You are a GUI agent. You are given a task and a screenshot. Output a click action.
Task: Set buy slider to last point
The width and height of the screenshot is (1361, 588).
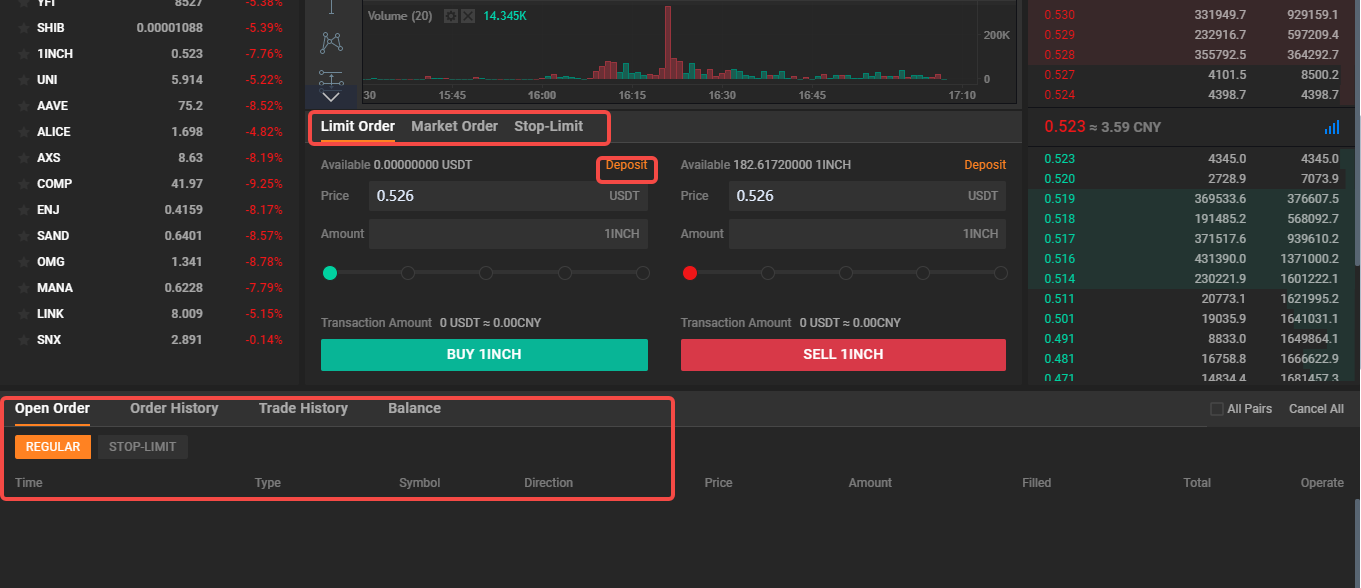(x=642, y=273)
